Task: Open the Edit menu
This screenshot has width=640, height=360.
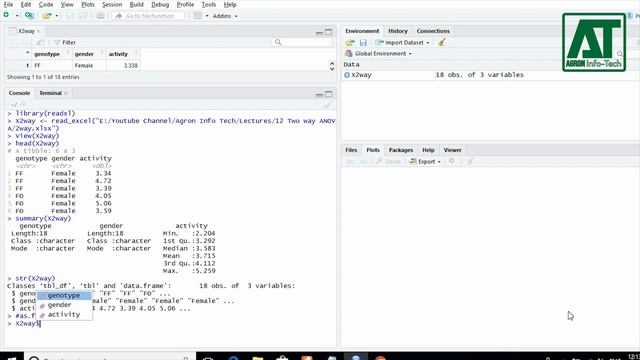Action: (26, 4)
